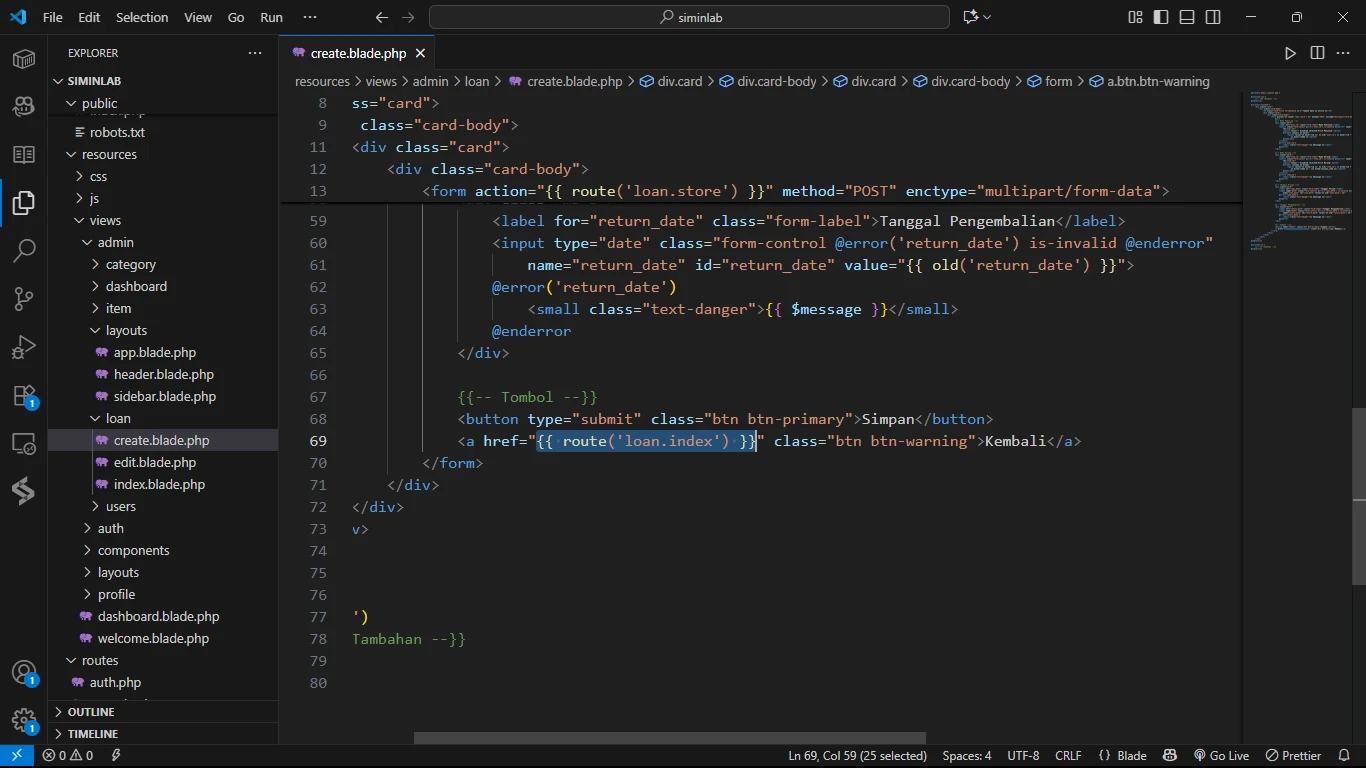This screenshot has height=768, width=1366.
Task: Open the Extensions view
Action: pos(24,396)
